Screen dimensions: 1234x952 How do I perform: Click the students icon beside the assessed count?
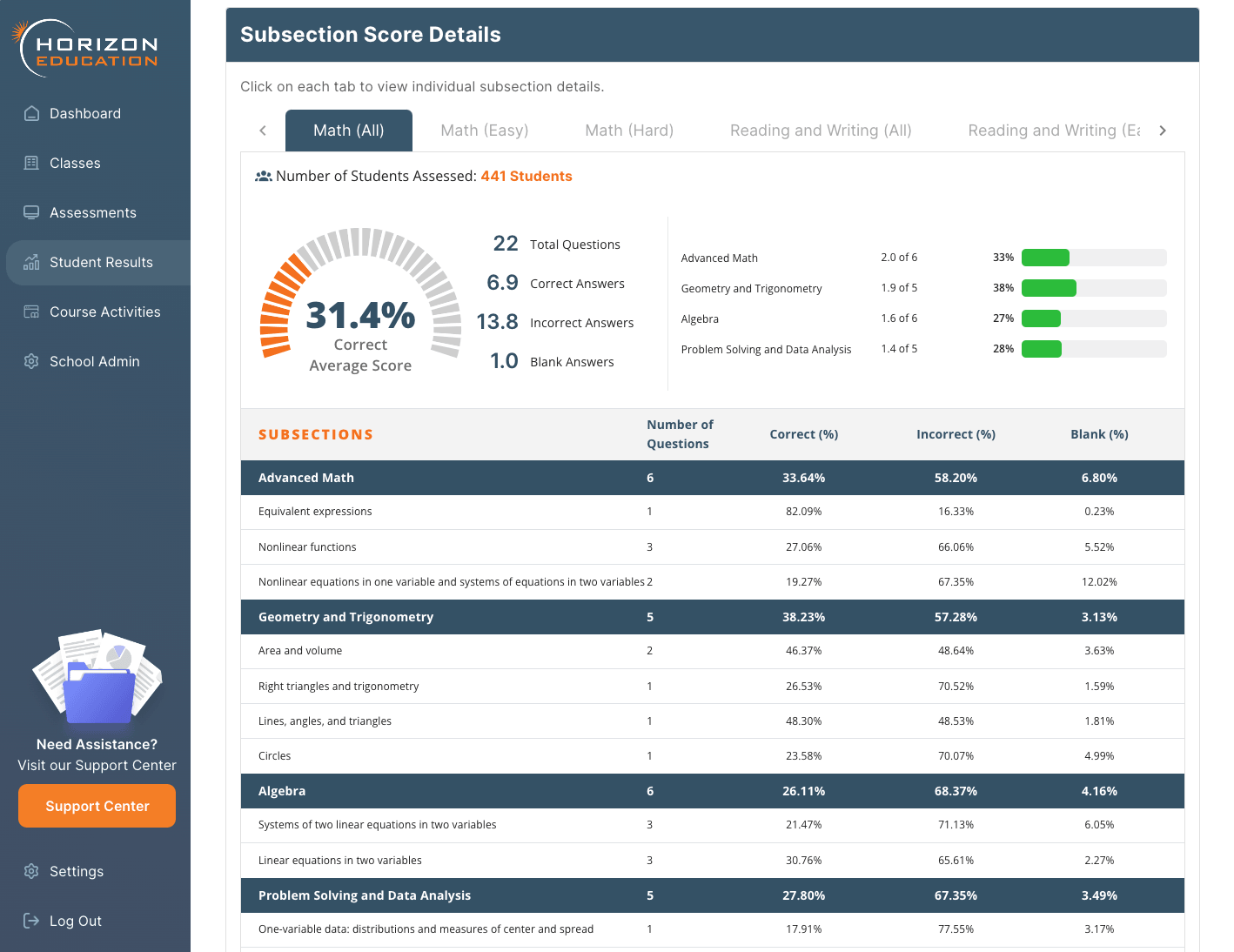pyautogui.click(x=264, y=176)
